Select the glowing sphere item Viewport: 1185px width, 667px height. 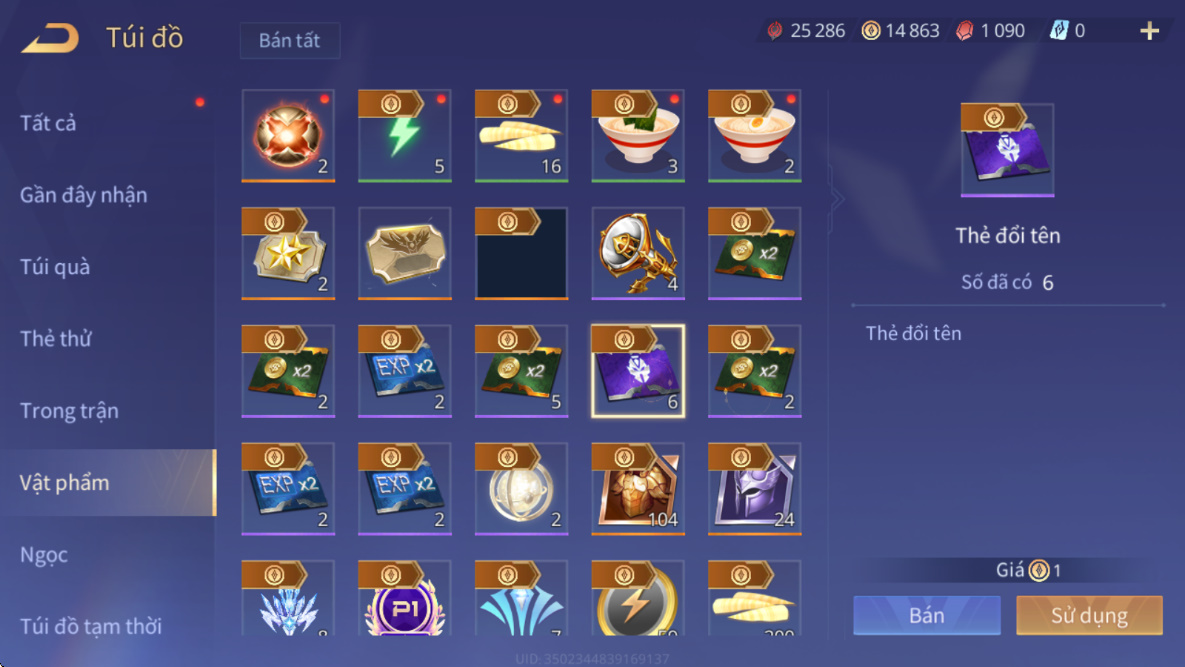click(521, 489)
